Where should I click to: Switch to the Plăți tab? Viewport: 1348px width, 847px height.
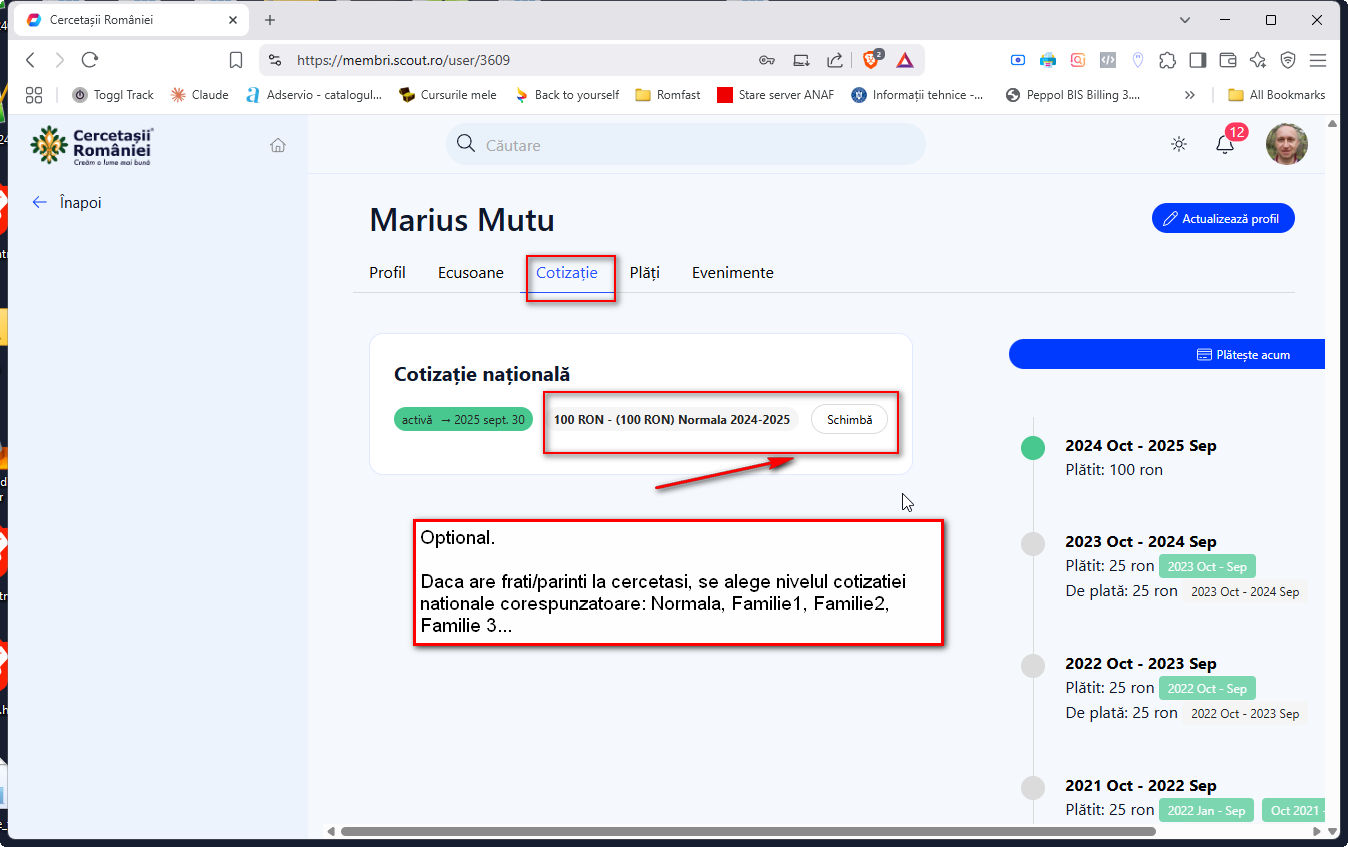[644, 272]
